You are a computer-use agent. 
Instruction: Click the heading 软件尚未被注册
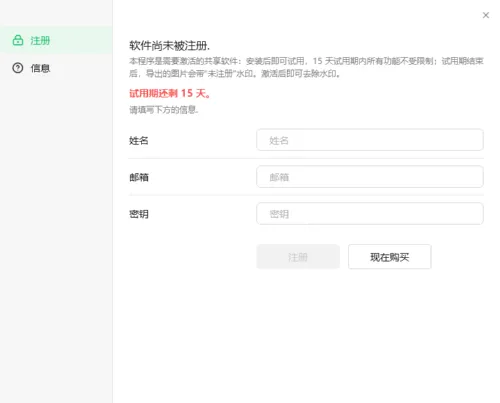(169, 45)
